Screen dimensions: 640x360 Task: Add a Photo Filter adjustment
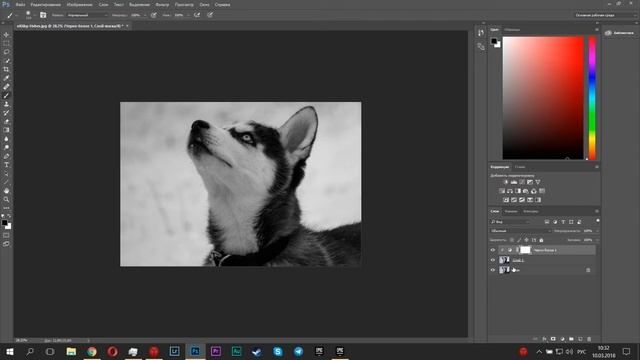pyautogui.click(x=526, y=191)
